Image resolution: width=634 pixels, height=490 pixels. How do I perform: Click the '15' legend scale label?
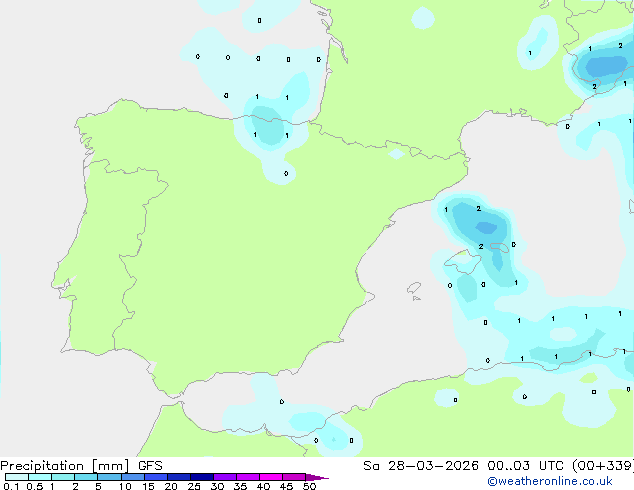pos(148,486)
